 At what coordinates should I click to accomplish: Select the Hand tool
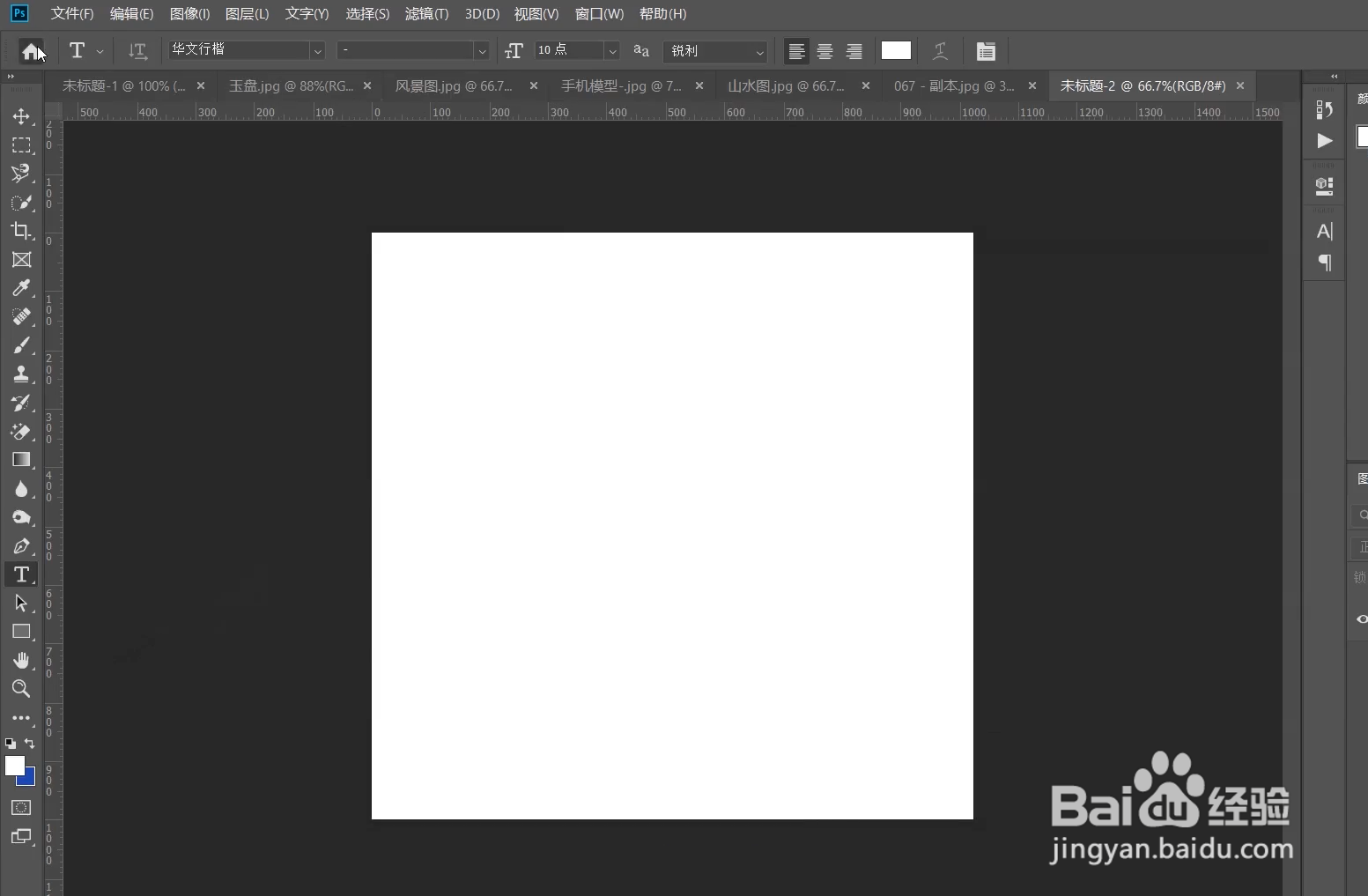point(21,661)
